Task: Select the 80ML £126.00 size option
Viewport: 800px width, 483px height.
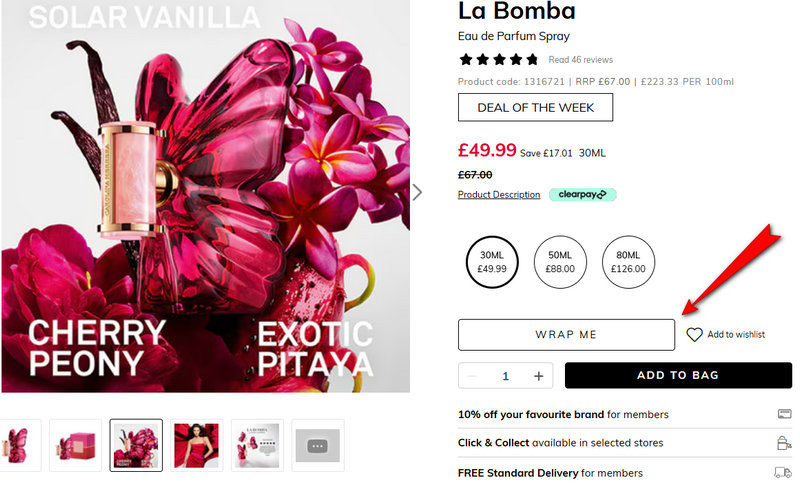Action: pos(628,262)
